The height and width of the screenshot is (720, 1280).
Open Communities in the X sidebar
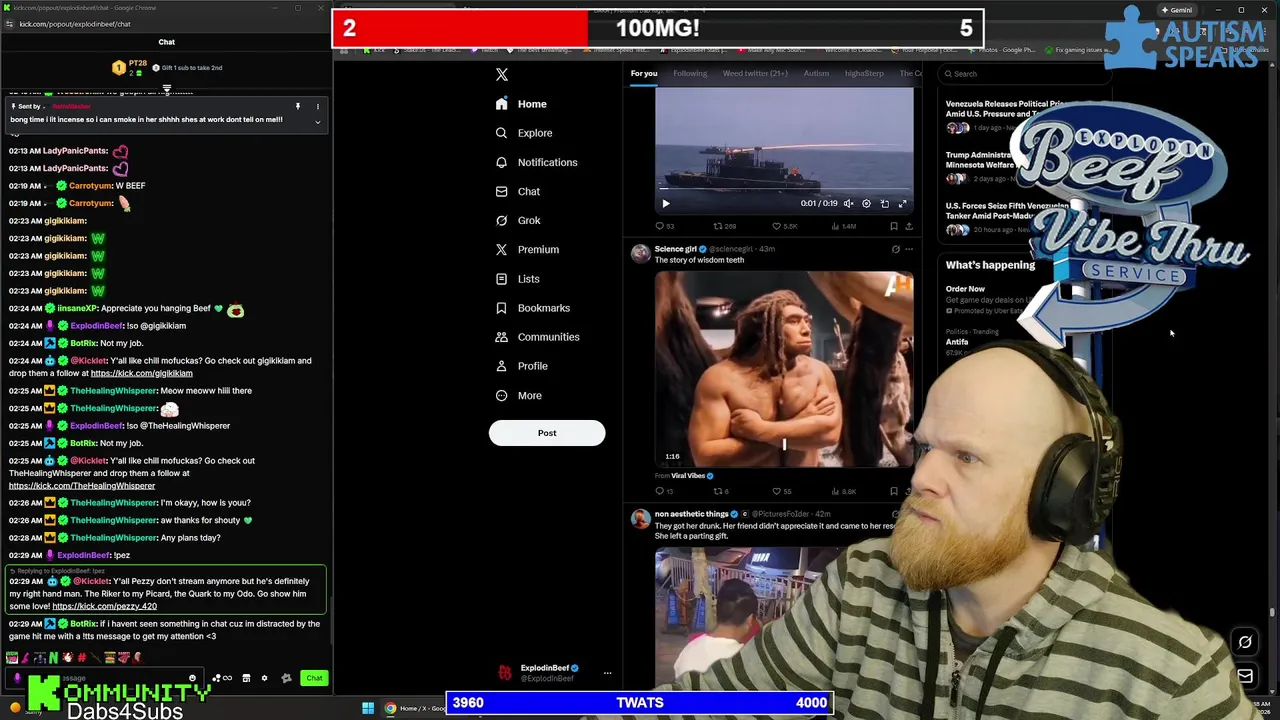[537, 337]
